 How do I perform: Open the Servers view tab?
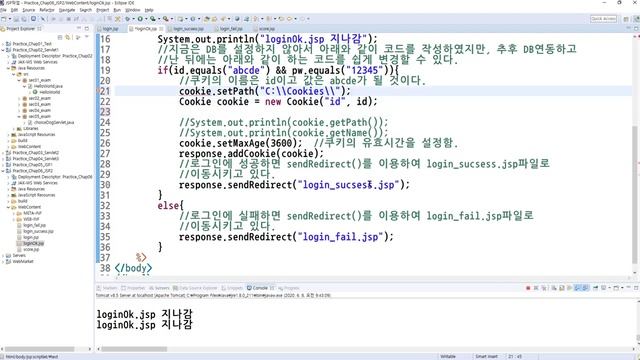click(160, 288)
